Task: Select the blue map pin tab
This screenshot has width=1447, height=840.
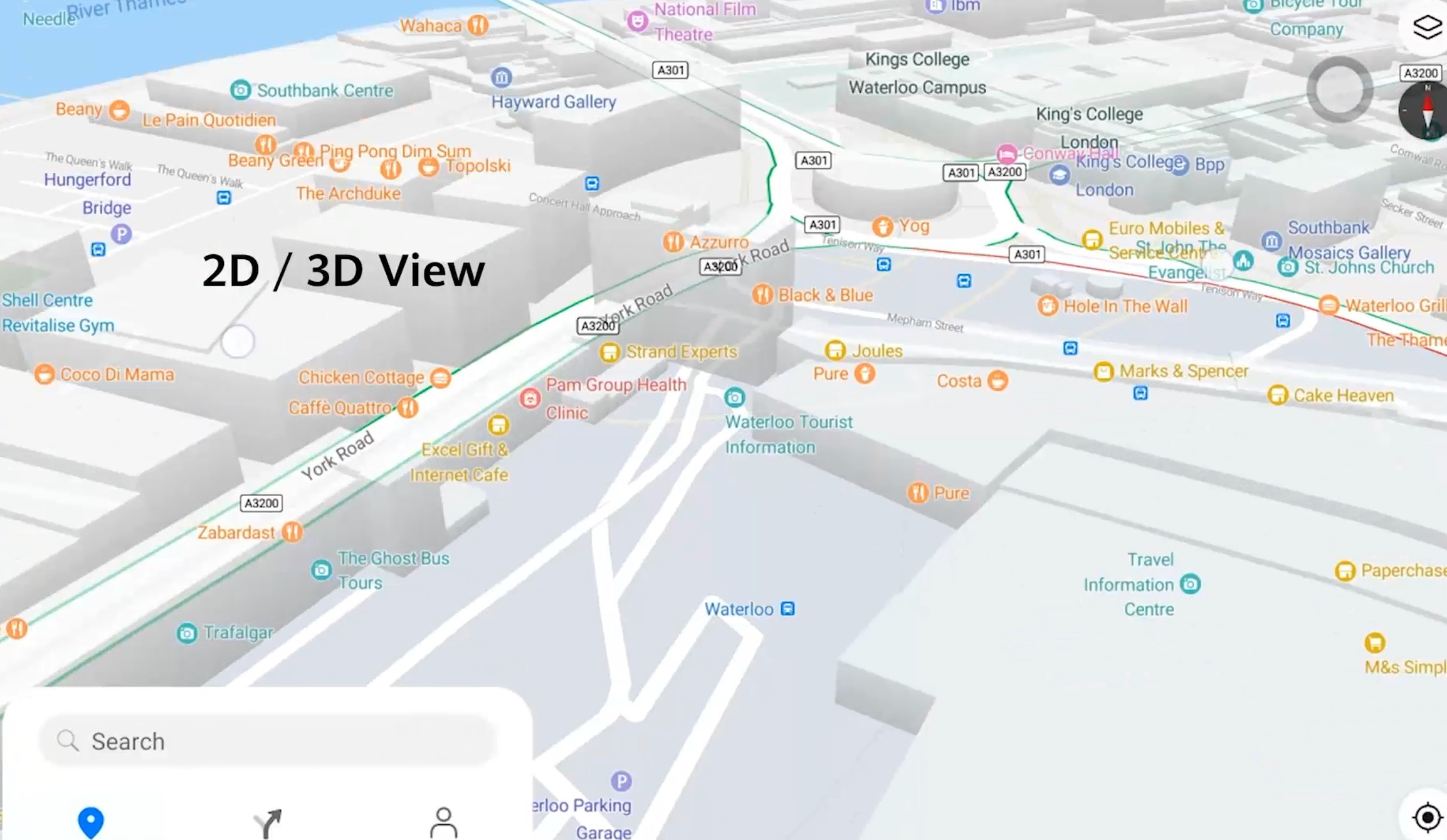Action: tap(91, 822)
